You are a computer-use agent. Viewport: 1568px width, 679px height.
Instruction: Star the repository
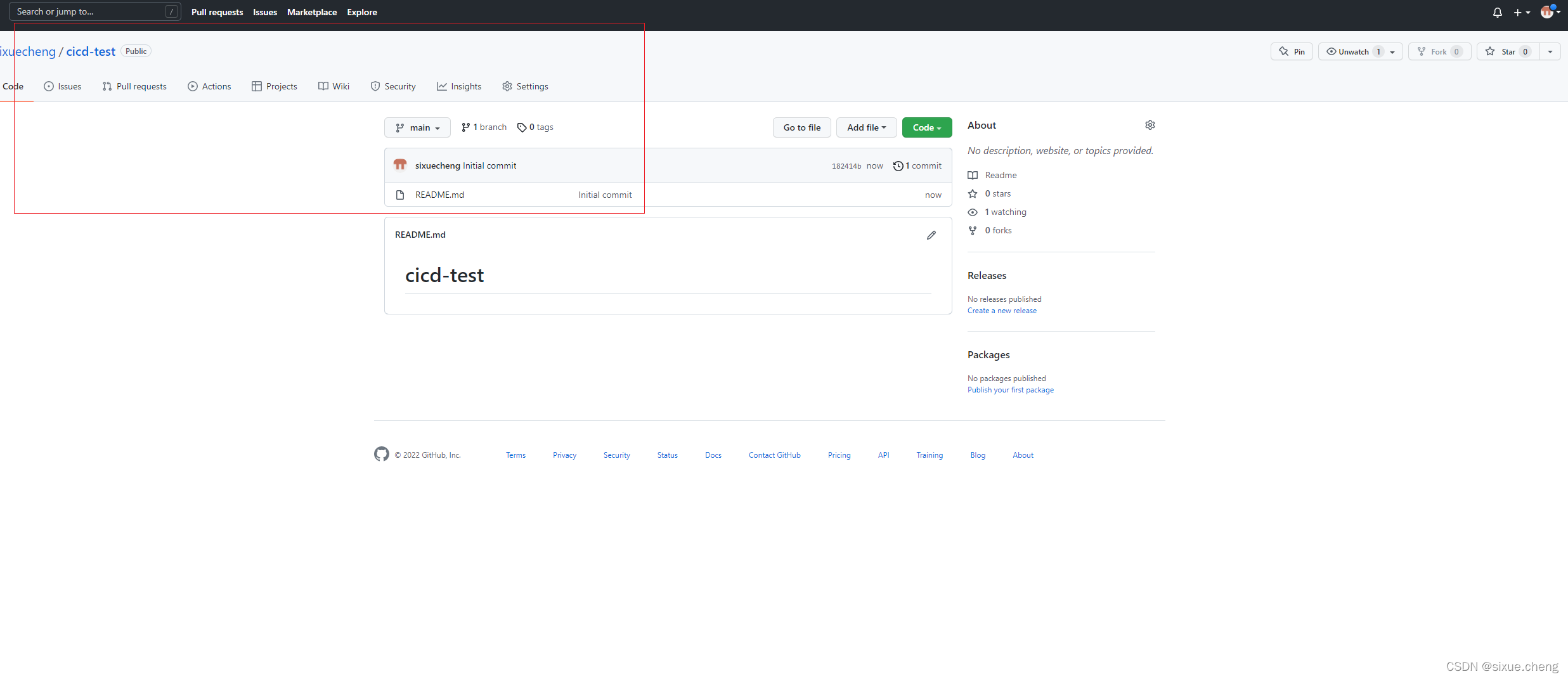point(1508,51)
